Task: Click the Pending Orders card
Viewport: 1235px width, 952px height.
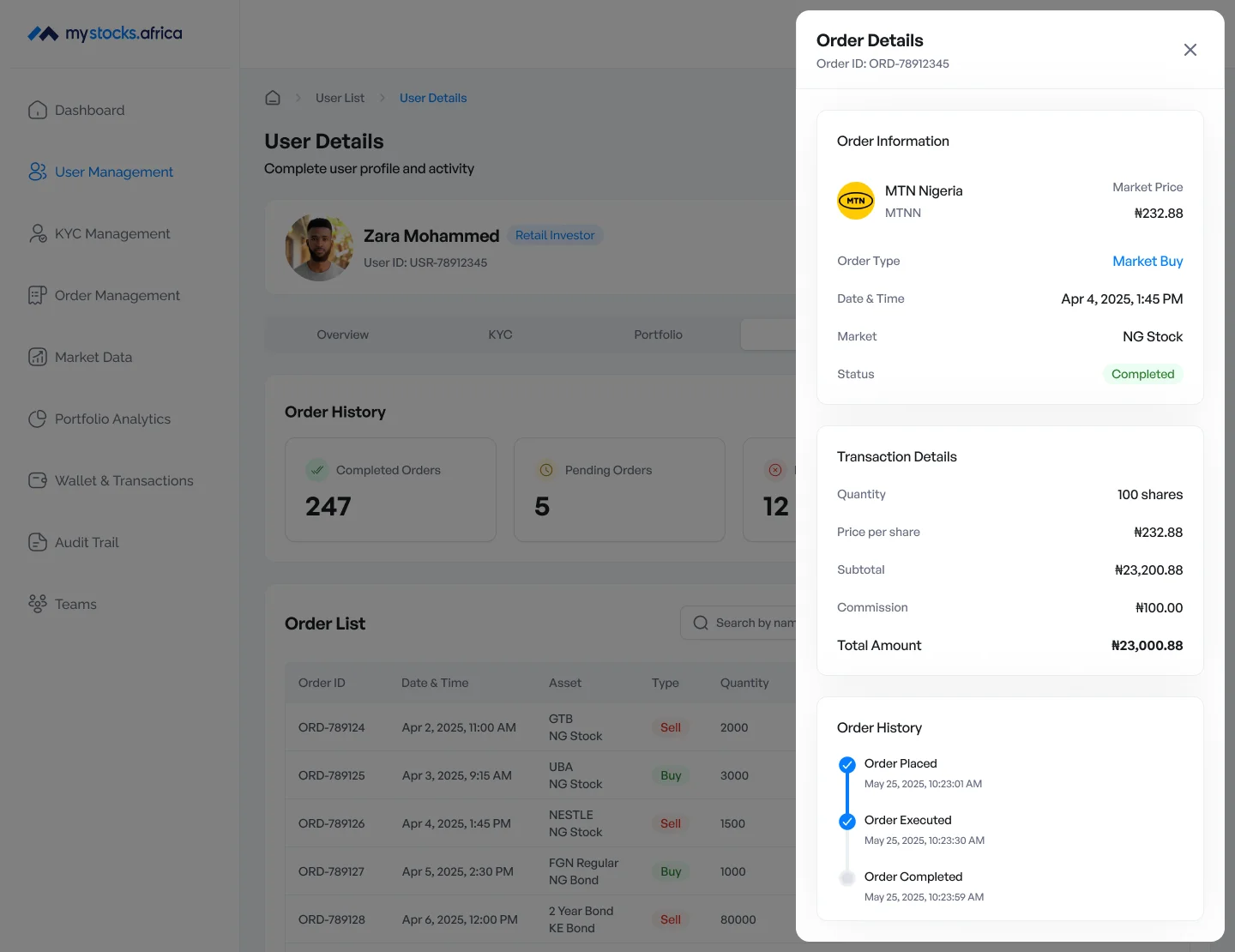Action: (x=619, y=490)
